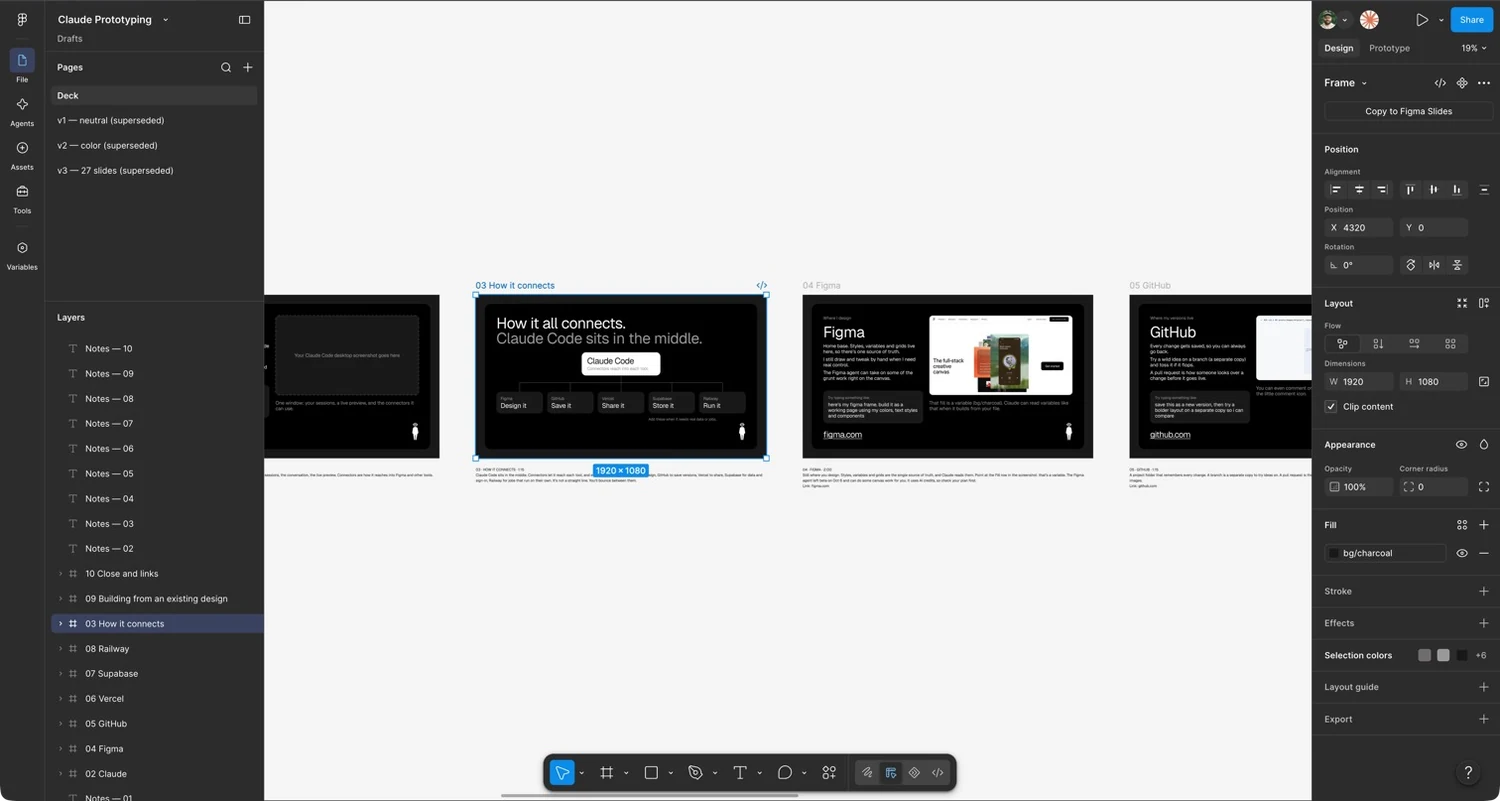Start presentation with the play icon
The width and height of the screenshot is (1500, 801).
tap(1422, 20)
